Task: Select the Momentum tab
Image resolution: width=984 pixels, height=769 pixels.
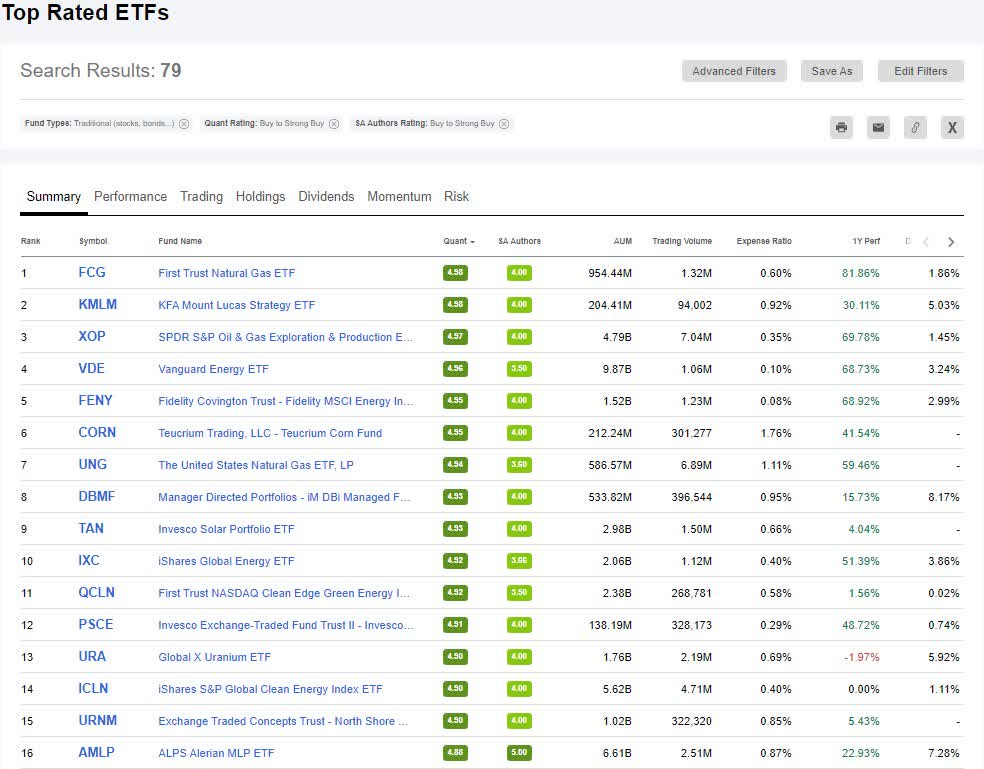Action: point(399,196)
